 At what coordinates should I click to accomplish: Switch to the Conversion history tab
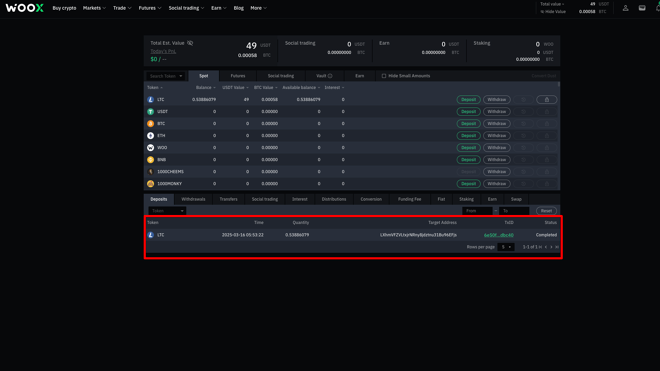(x=371, y=199)
